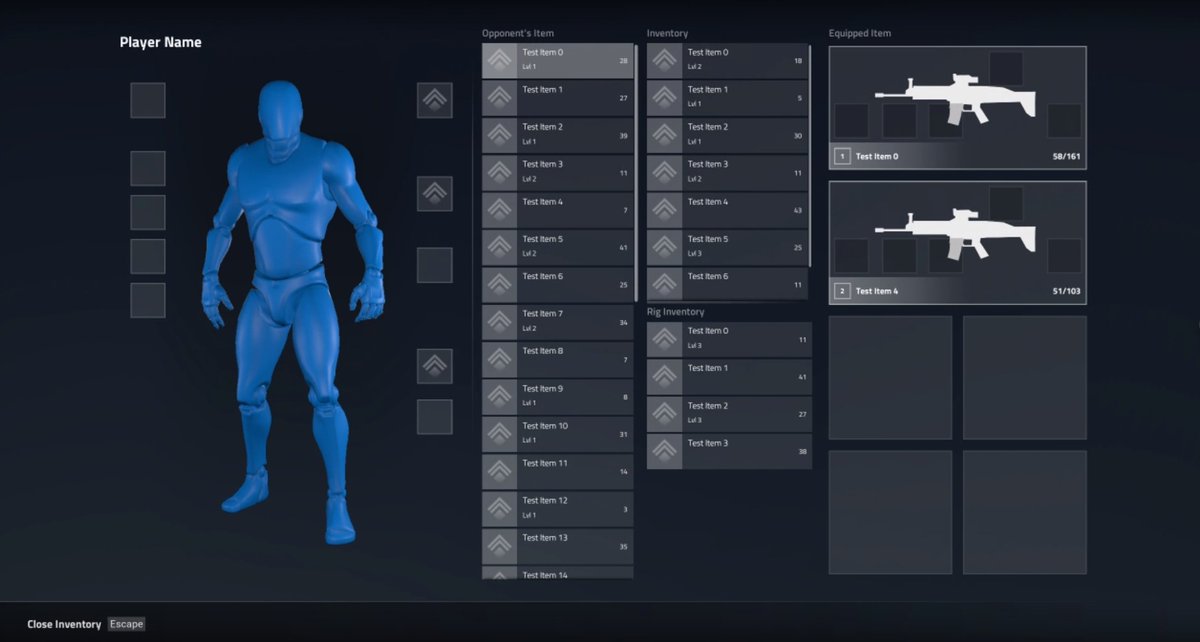This screenshot has width=1200, height=642.
Task: Click the blue character model
Action: coord(291,310)
